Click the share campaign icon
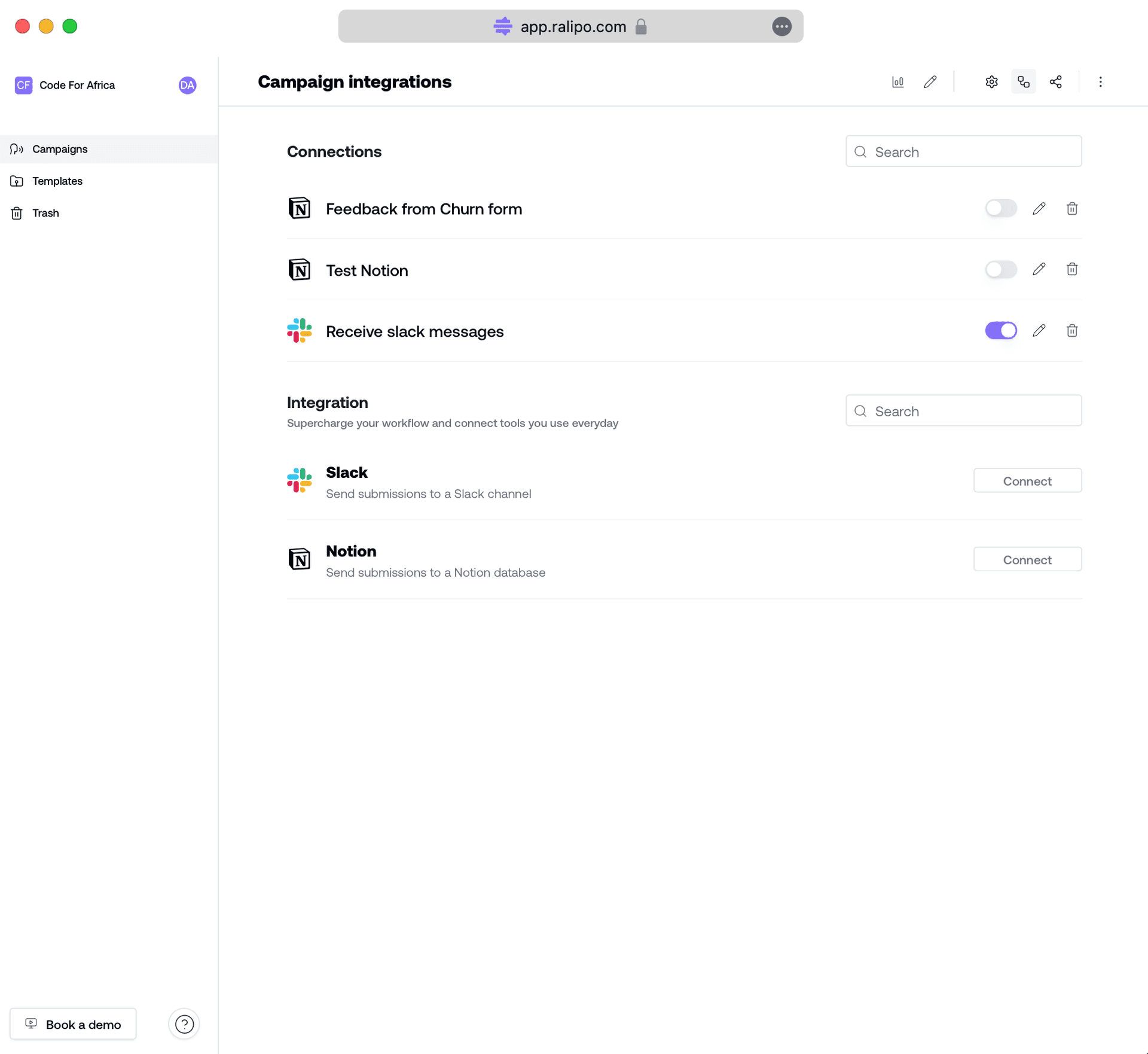 point(1055,82)
